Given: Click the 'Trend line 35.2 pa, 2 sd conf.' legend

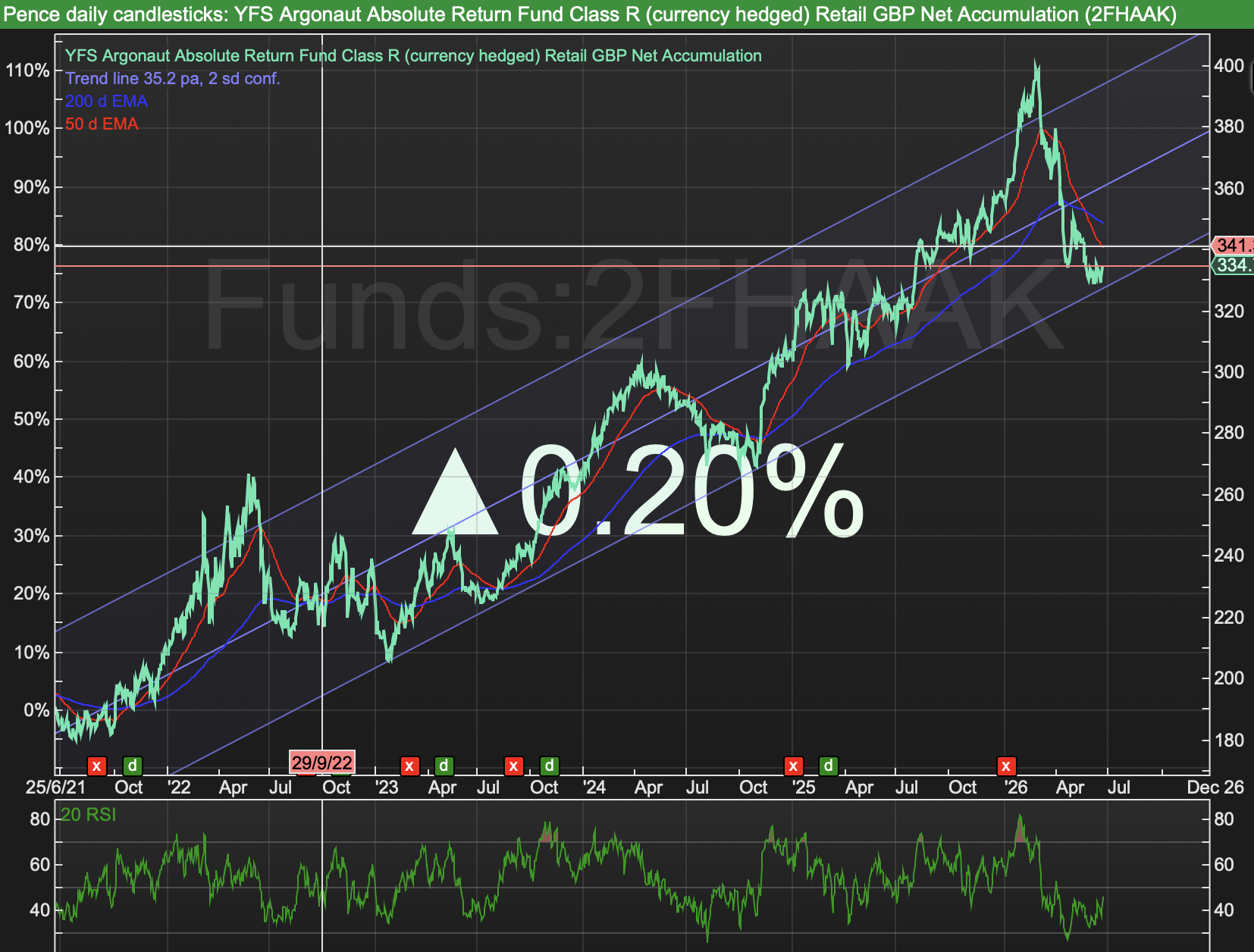Looking at the screenshot, I should (173, 79).
